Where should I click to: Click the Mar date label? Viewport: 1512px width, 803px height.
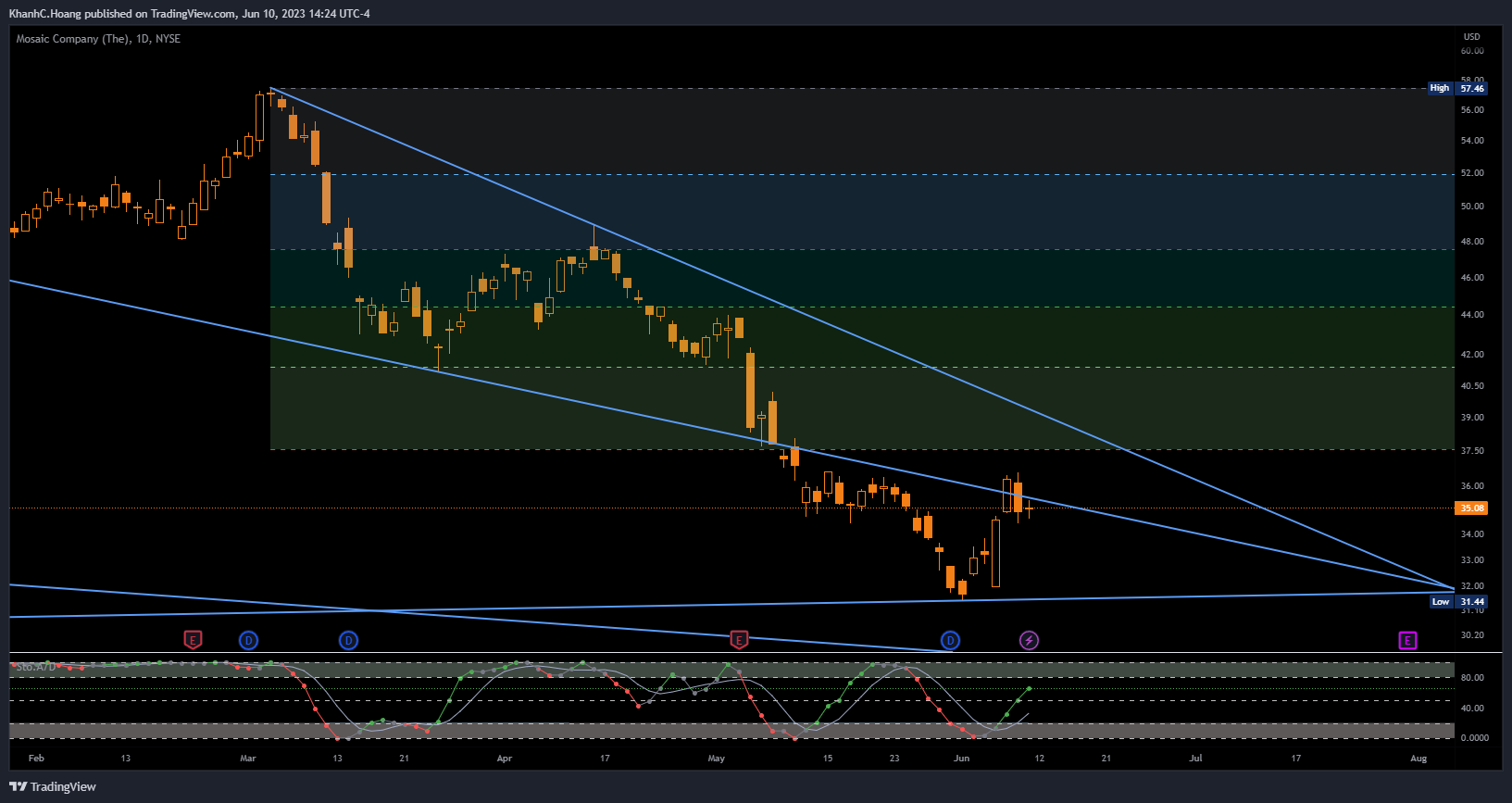point(247,758)
